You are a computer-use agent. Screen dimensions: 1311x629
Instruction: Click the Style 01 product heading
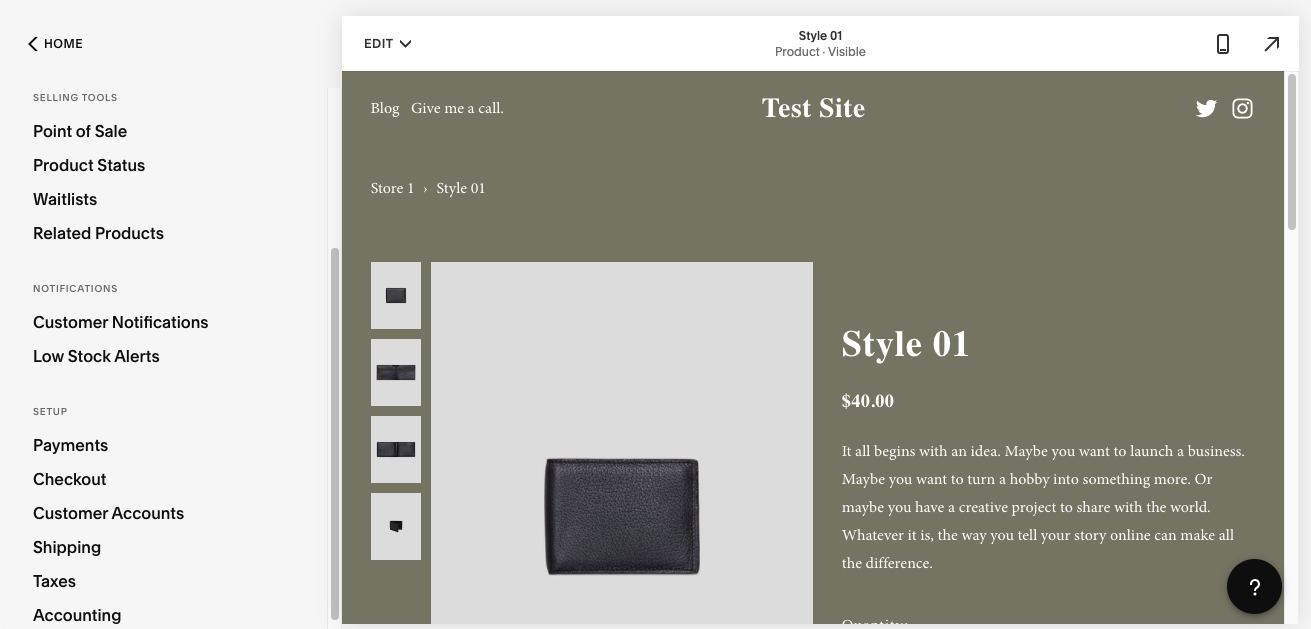pyautogui.click(x=905, y=344)
